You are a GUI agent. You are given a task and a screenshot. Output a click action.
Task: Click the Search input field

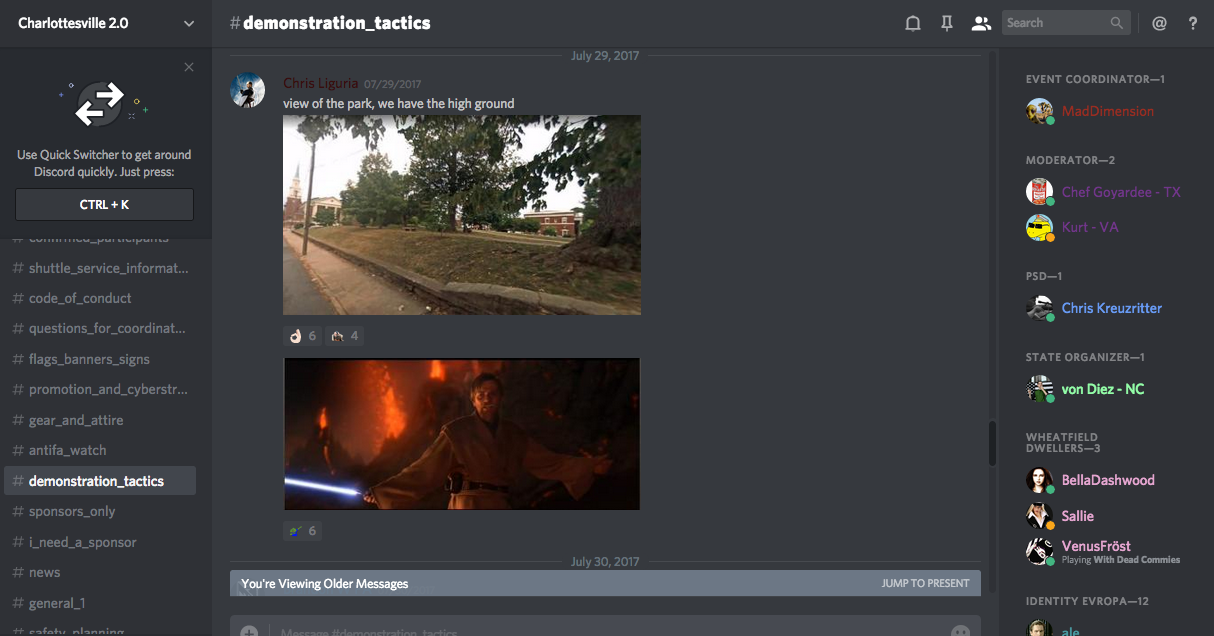pos(1055,23)
